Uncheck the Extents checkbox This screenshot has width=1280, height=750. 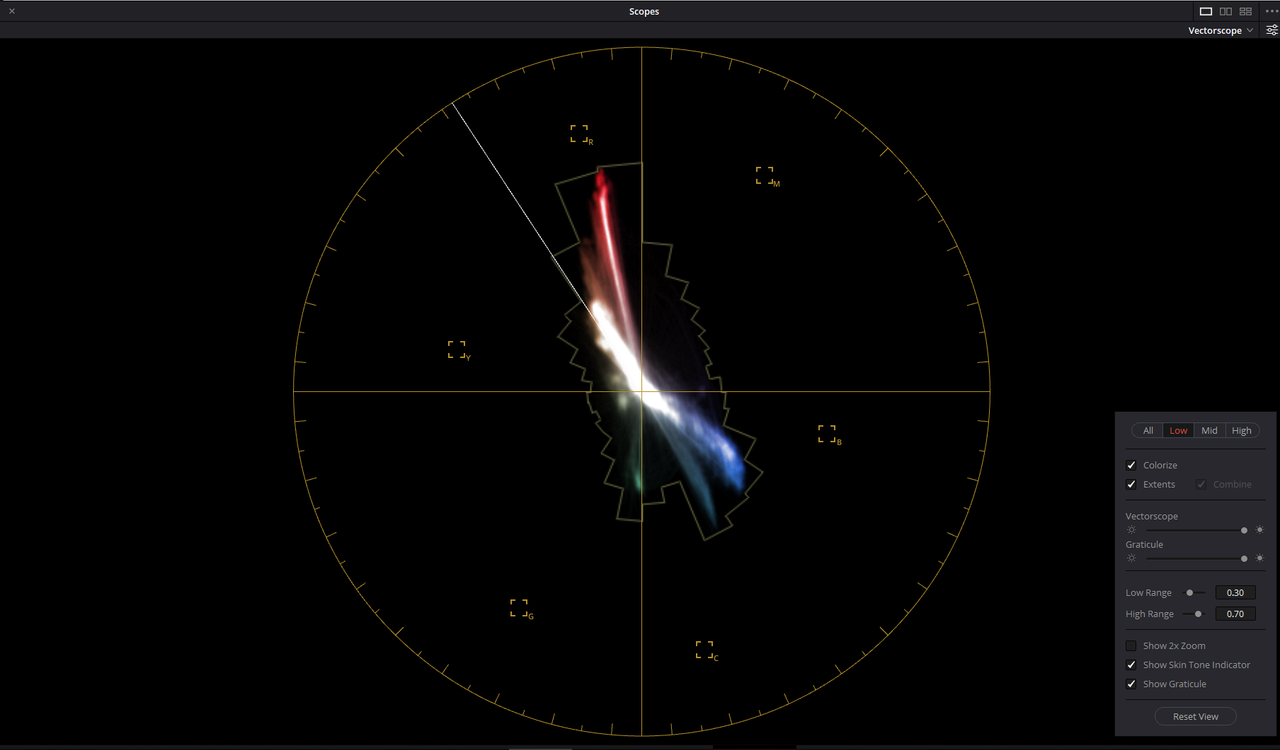[x=1131, y=484]
